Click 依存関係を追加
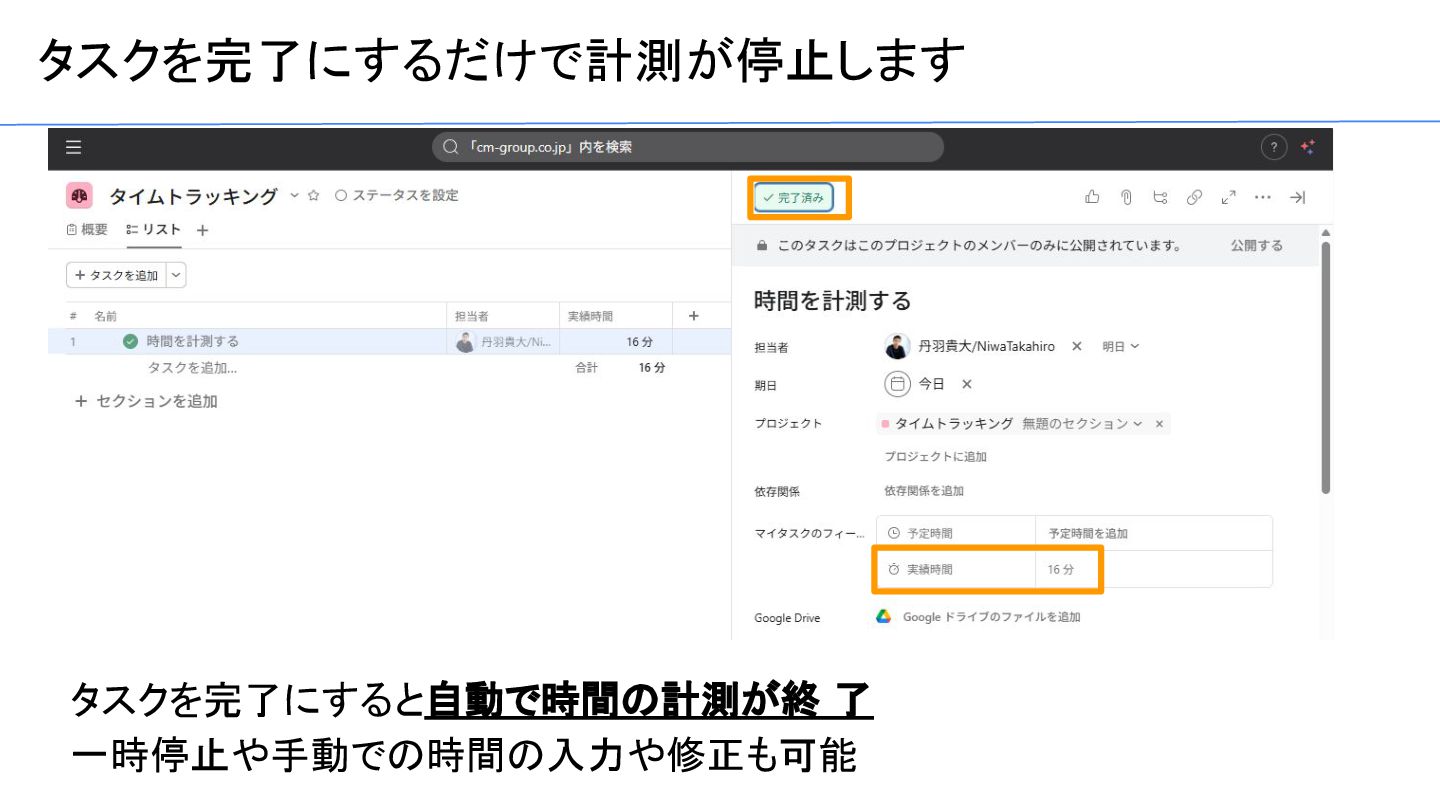Viewport: 1440px width, 810px height. 924,491
